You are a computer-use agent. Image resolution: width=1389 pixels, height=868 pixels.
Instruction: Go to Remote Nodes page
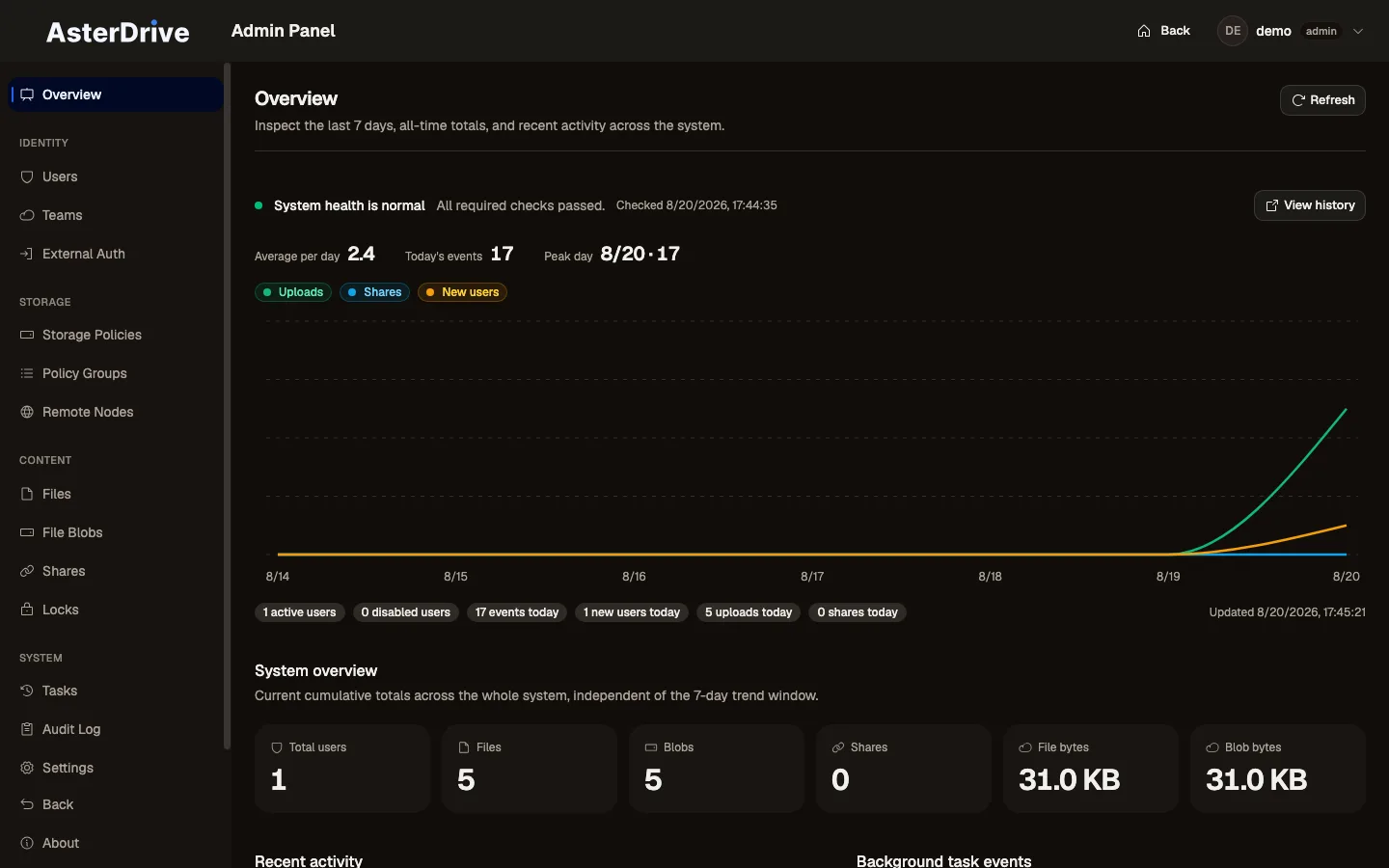pyautogui.click(x=116, y=412)
